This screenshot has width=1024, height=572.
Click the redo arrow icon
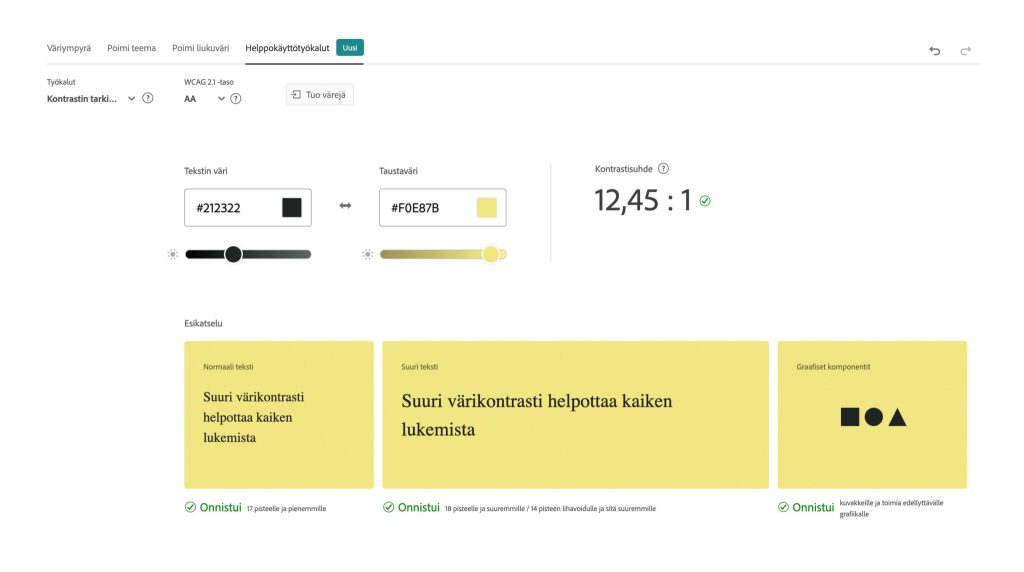tap(965, 50)
